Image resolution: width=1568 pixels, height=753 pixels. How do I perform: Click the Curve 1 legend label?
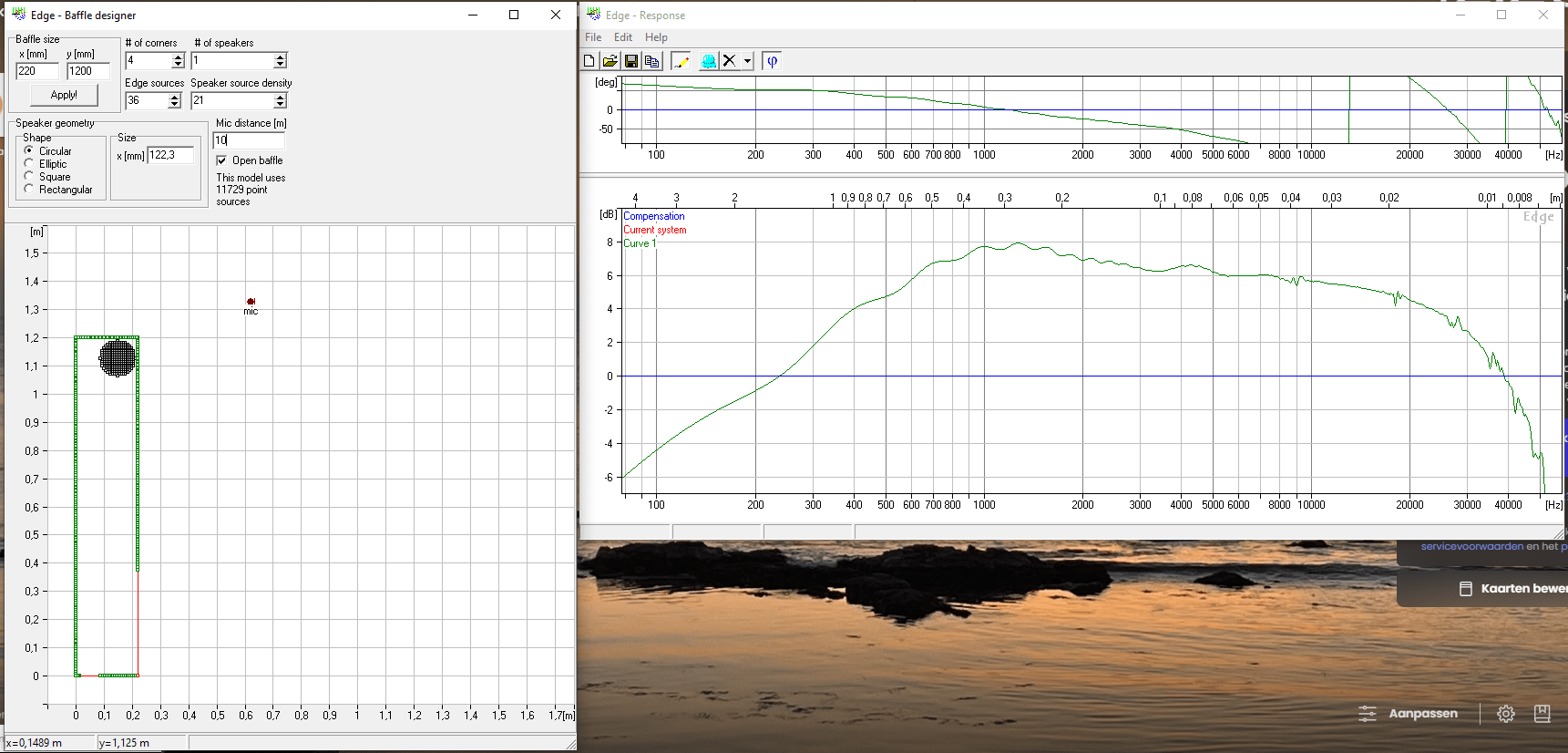[640, 243]
